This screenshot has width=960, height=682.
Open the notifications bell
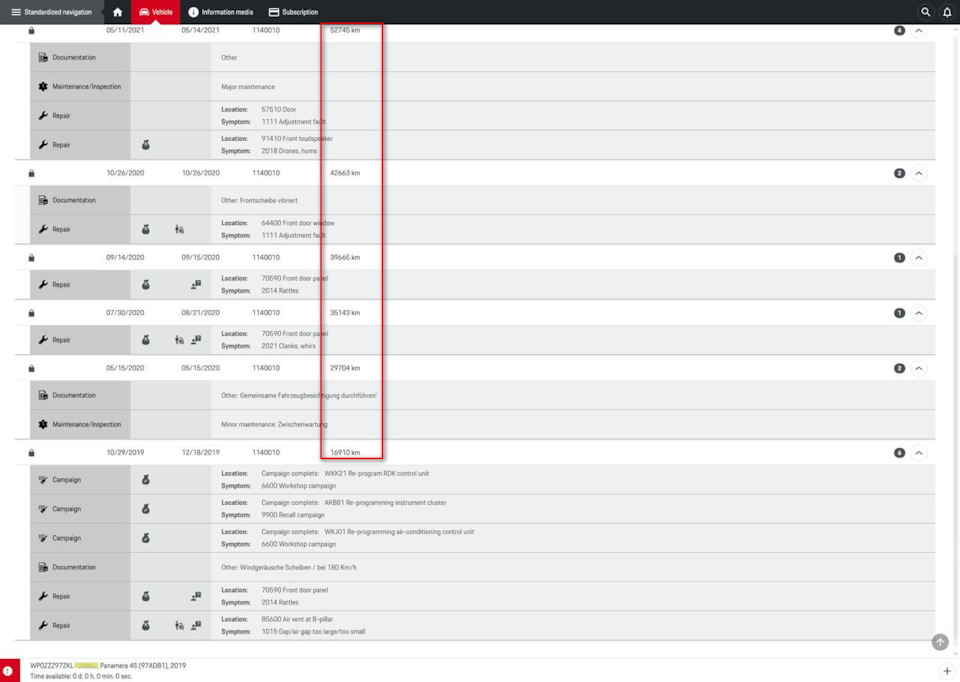[x=947, y=12]
